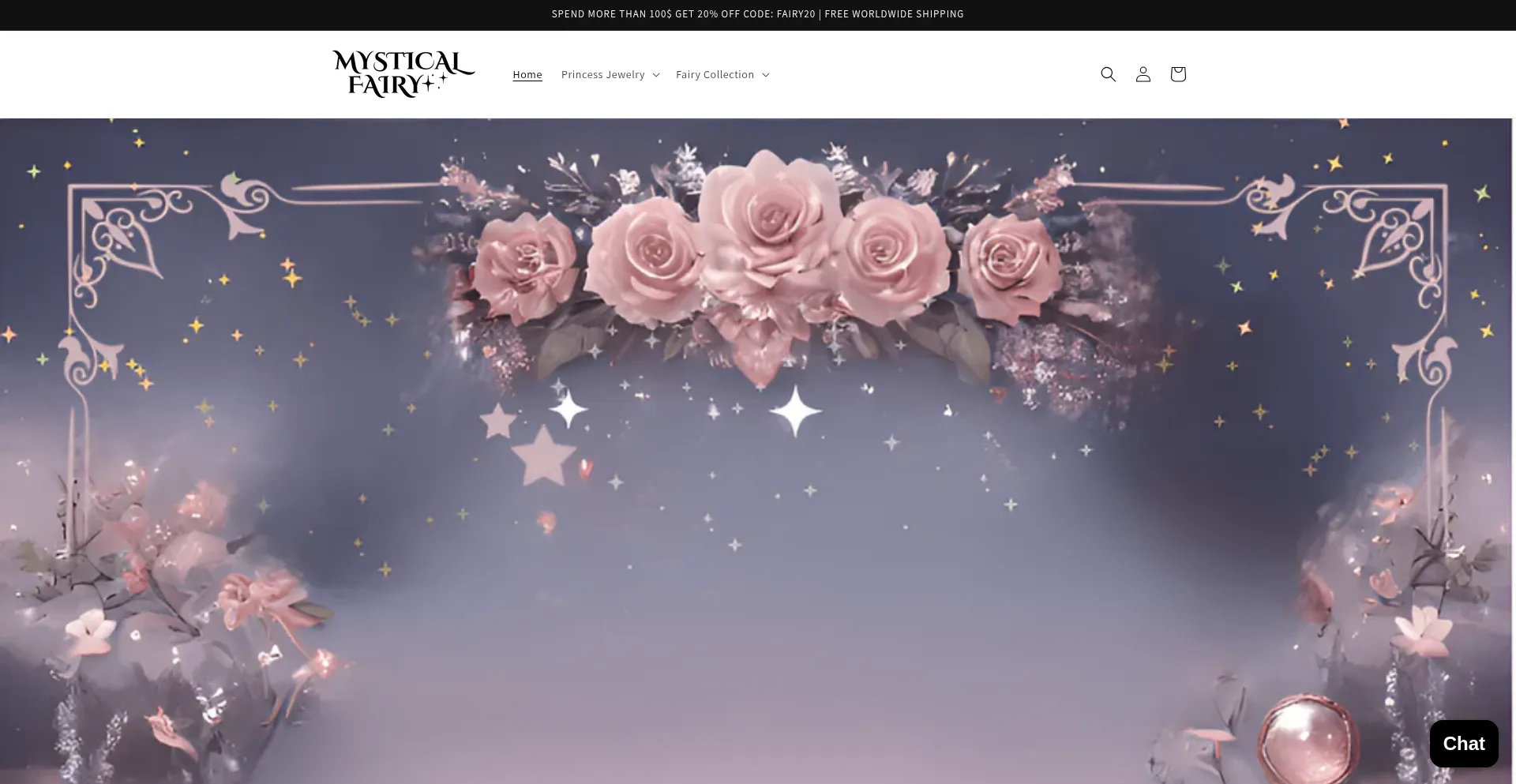Screen dimensions: 1516x784
Task: Open the Fairy Collection menu
Action: click(715, 74)
